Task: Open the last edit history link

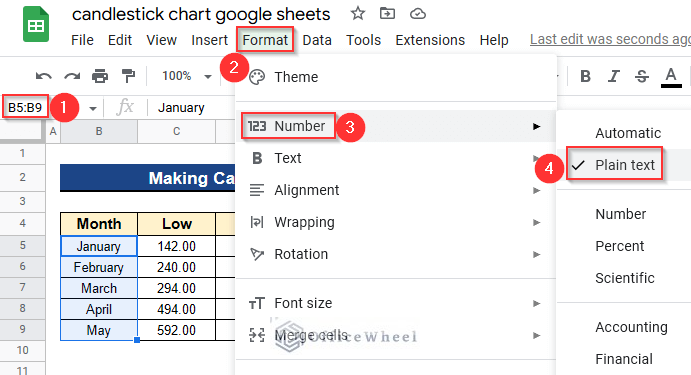Action: tap(610, 39)
